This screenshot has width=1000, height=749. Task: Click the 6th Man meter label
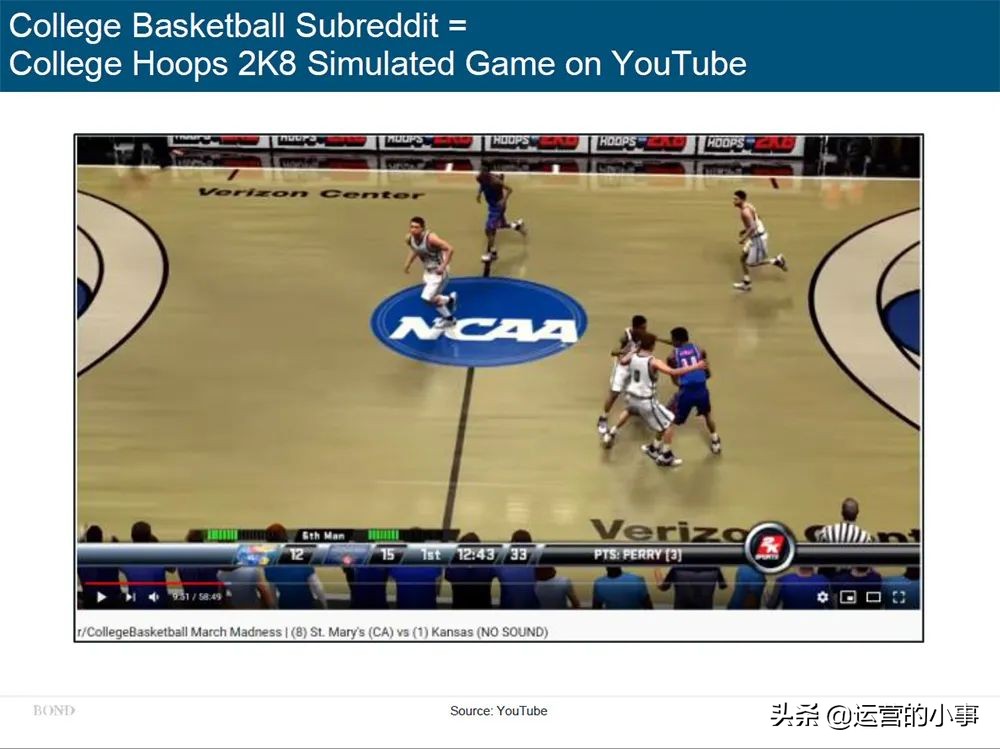pyautogui.click(x=323, y=535)
